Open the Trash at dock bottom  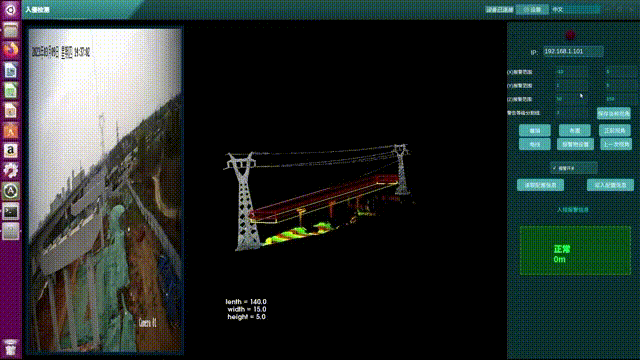pos(11,348)
